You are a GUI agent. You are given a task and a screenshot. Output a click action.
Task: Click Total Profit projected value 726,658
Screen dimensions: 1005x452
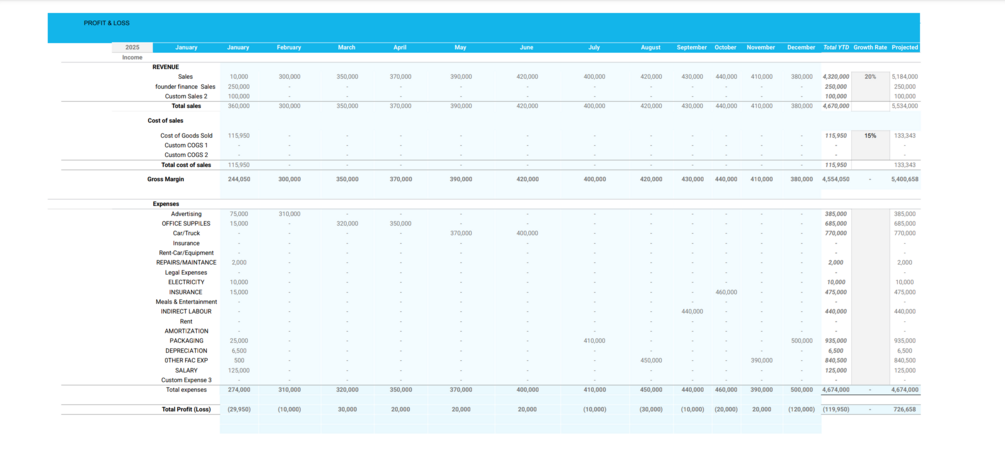pyautogui.click(x=906, y=409)
